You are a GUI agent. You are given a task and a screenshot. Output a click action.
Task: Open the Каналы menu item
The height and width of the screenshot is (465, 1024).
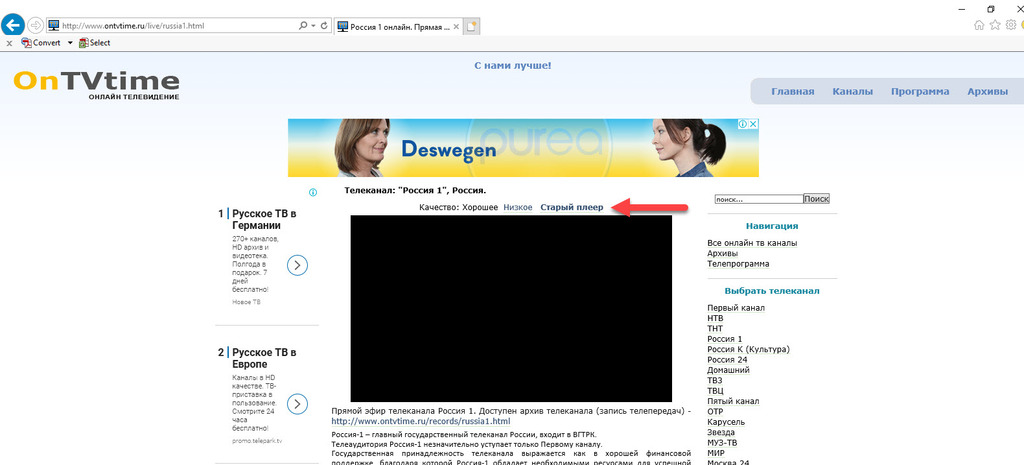coord(852,92)
